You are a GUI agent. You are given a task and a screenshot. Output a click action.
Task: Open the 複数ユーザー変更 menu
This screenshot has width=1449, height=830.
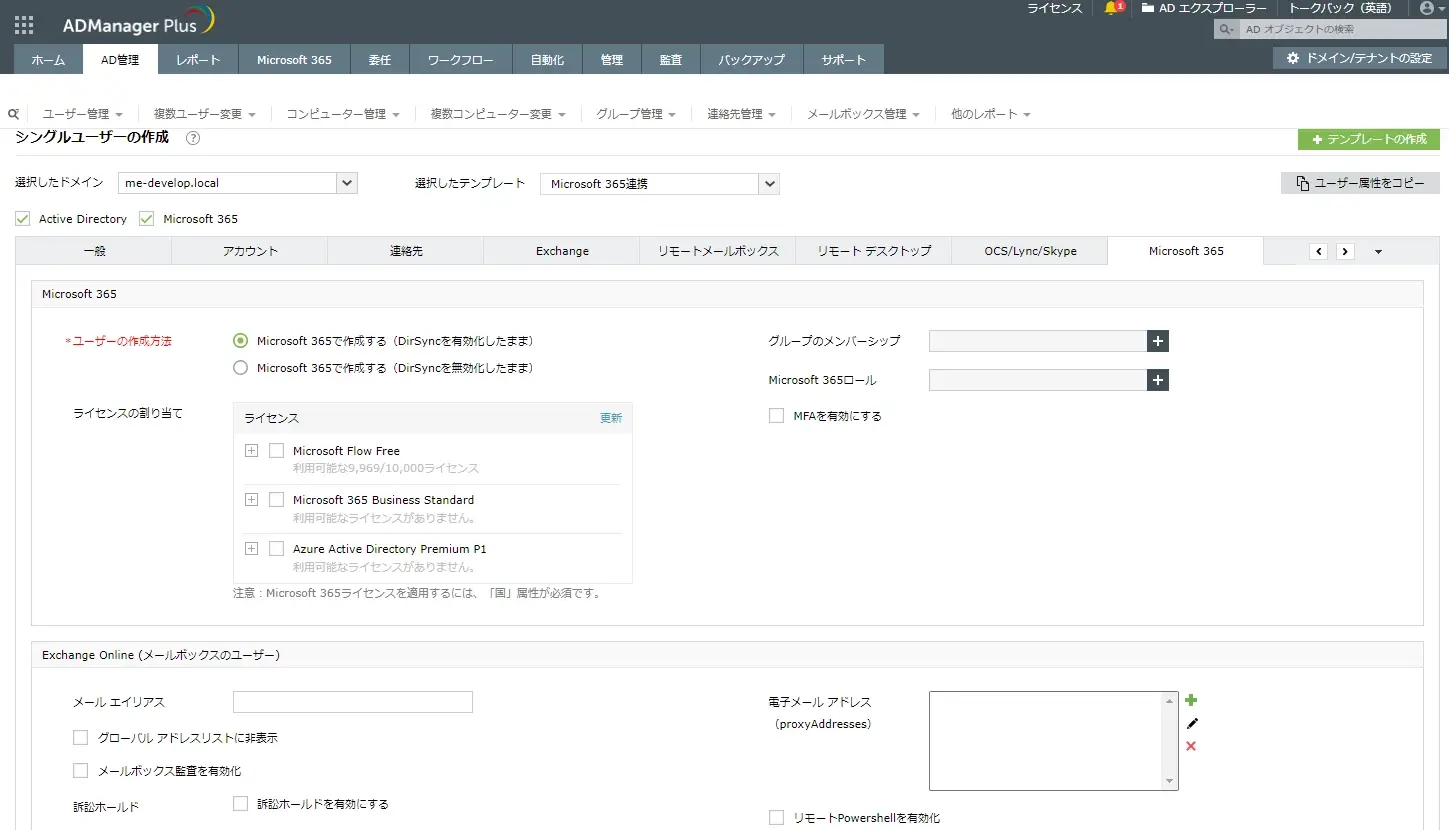205,114
